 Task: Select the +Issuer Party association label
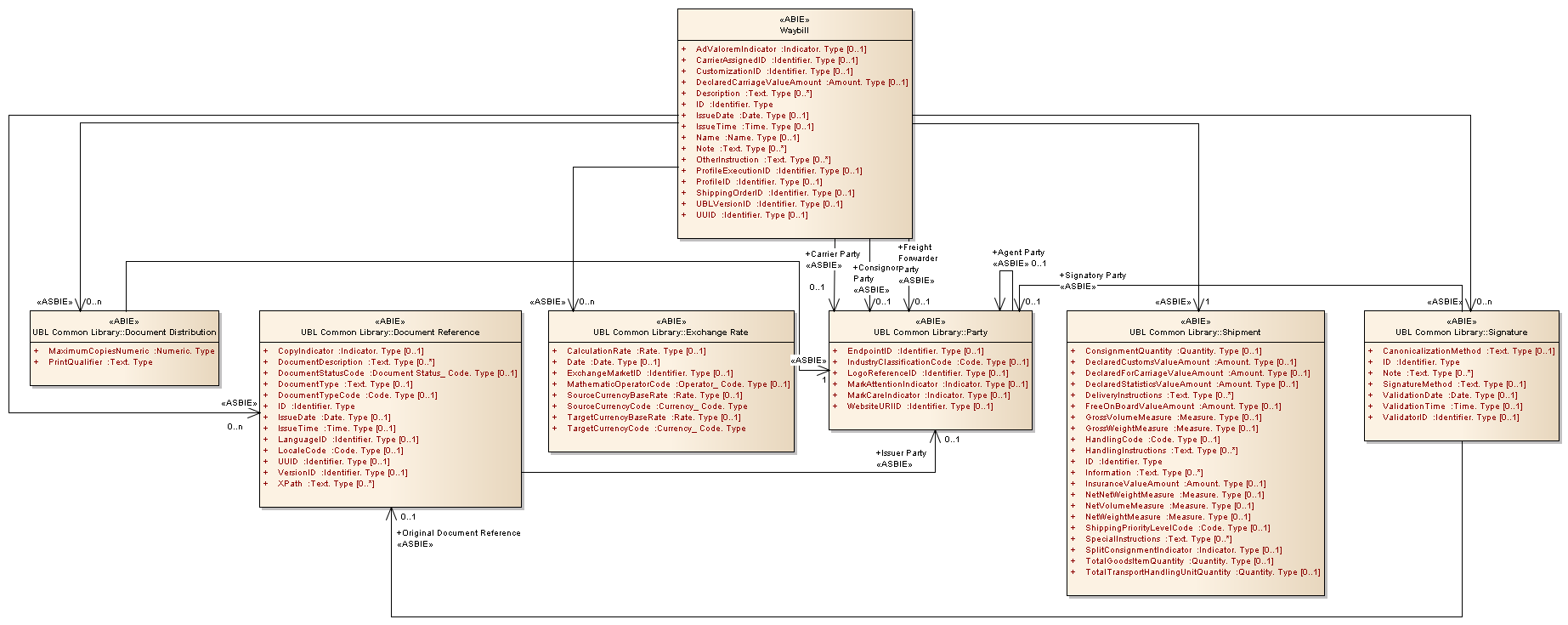pos(901,453)
